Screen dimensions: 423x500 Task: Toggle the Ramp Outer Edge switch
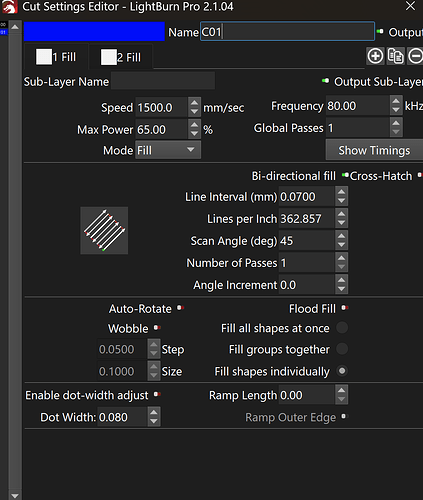[x=344, y=416]
